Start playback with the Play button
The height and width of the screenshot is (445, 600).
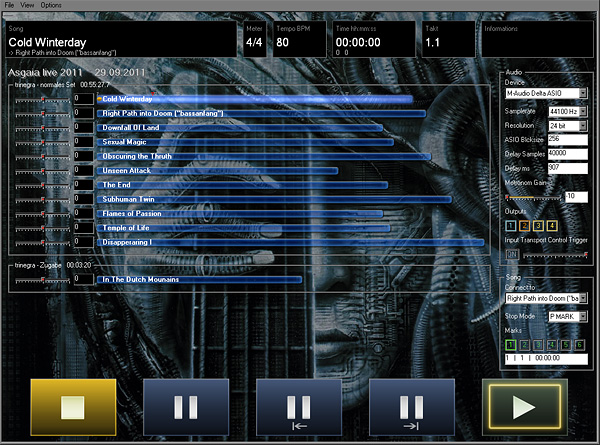click(525, 407)
